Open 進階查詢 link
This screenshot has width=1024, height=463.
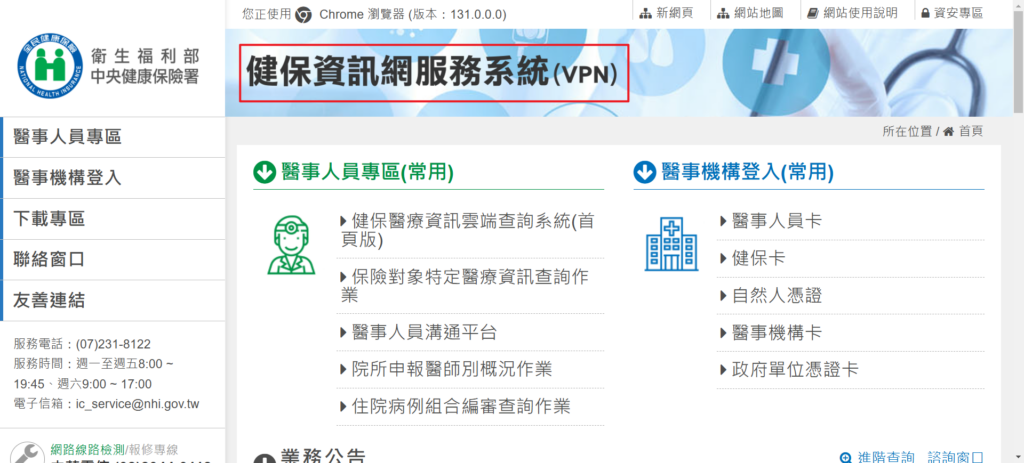tap(886, 458)
